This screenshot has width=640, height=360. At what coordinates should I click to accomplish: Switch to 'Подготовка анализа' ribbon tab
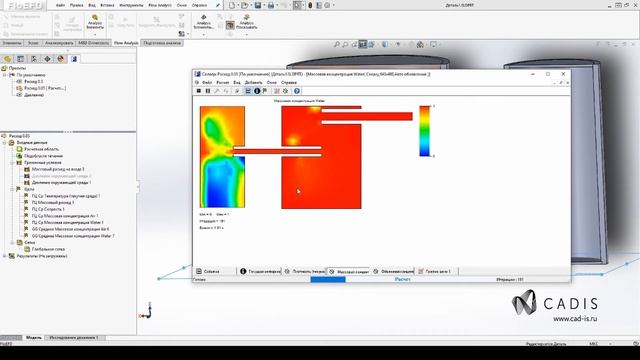click(162, 43)
